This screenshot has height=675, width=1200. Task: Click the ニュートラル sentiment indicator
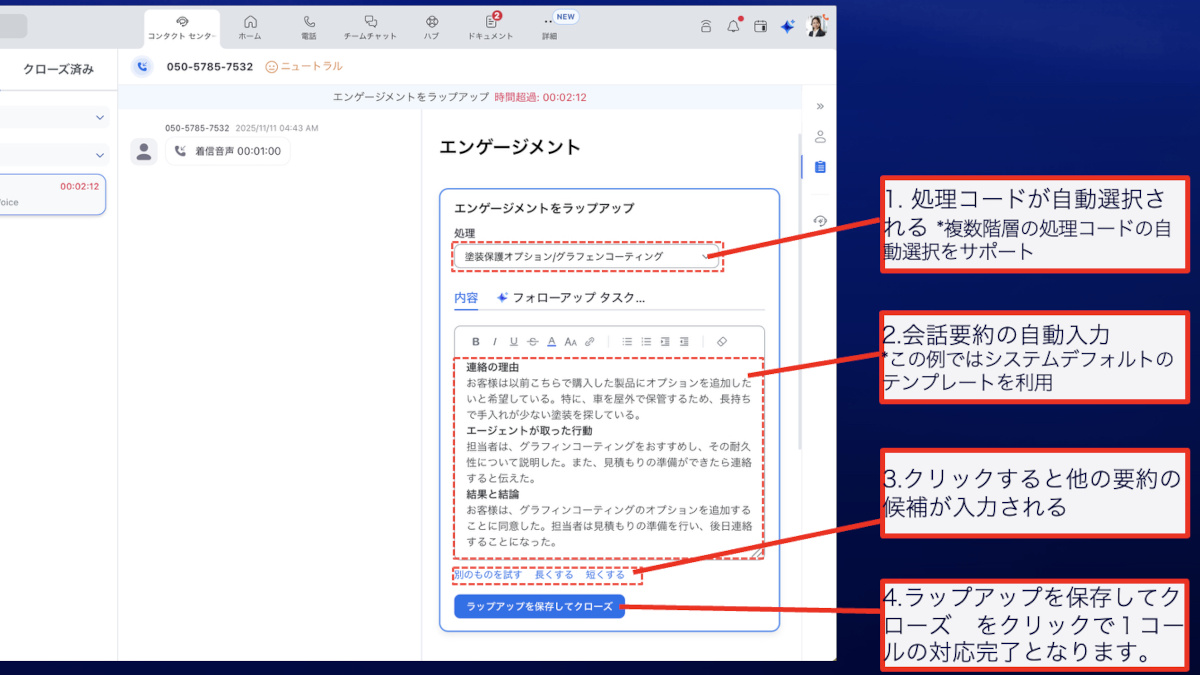click(304, 66)
